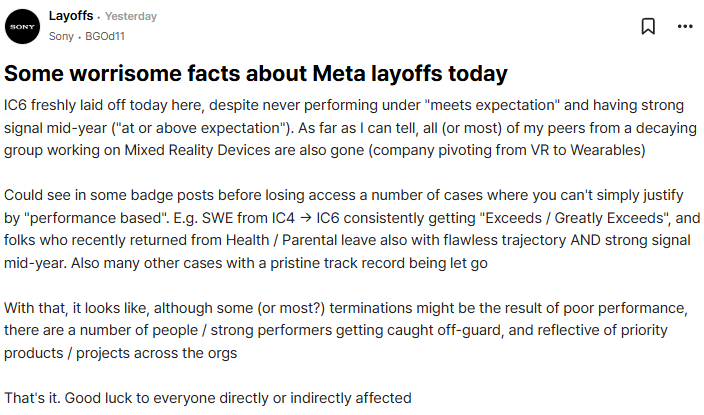Click the Yesterday timestamp
Screen dimensions: 704x415
pyautogui.click(x=131, y=16)
